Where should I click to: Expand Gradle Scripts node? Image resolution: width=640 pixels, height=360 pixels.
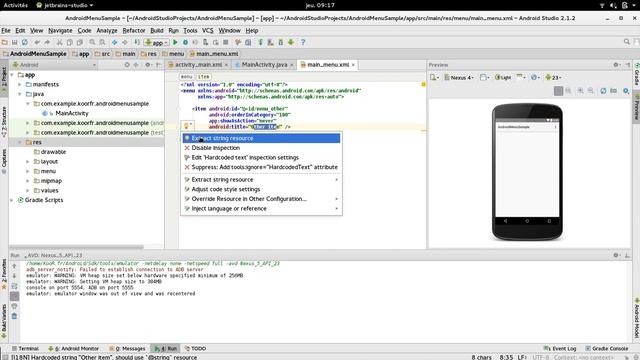[x=12, y=200]
